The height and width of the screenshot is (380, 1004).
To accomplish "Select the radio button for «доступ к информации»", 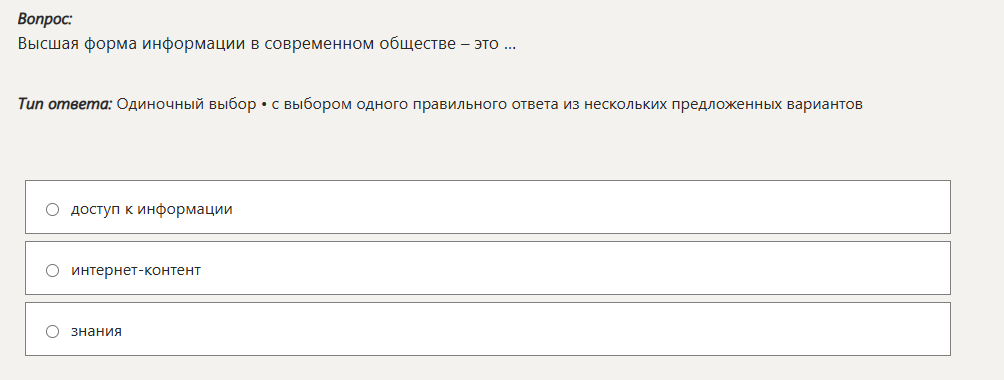I will [53, 210].
